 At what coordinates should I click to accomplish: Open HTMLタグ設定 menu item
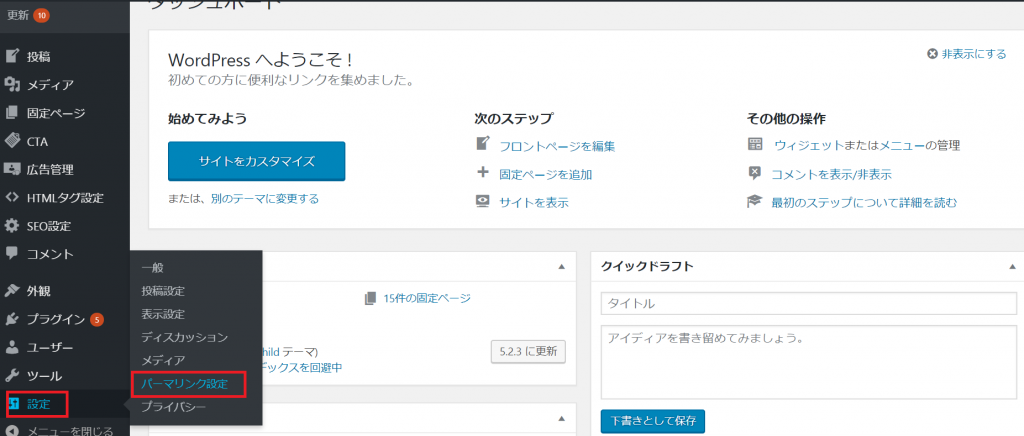(x=65, y=198)
